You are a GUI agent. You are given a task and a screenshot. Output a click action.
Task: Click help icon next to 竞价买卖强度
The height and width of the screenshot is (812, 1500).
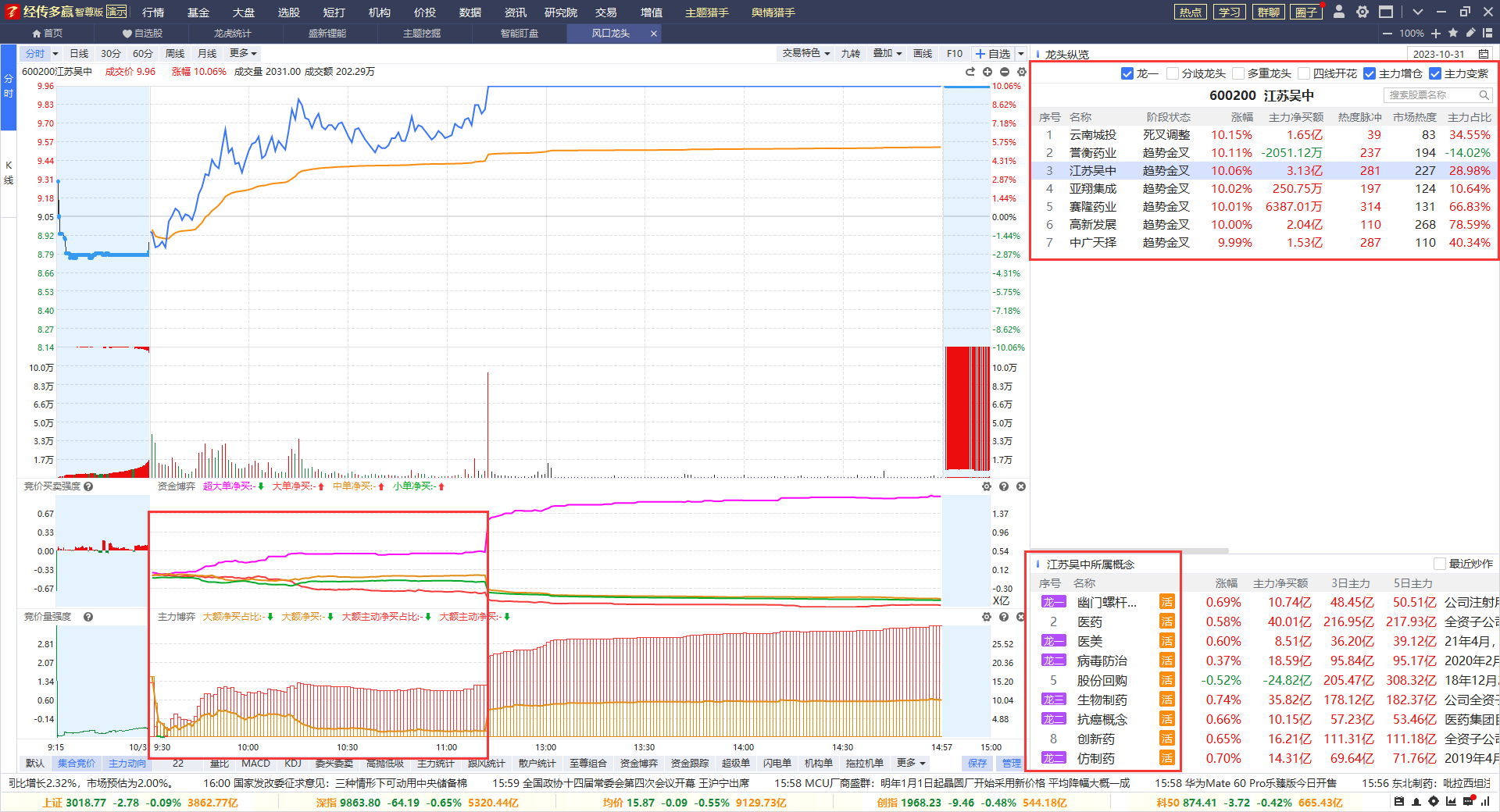click(x=88, y=486)
